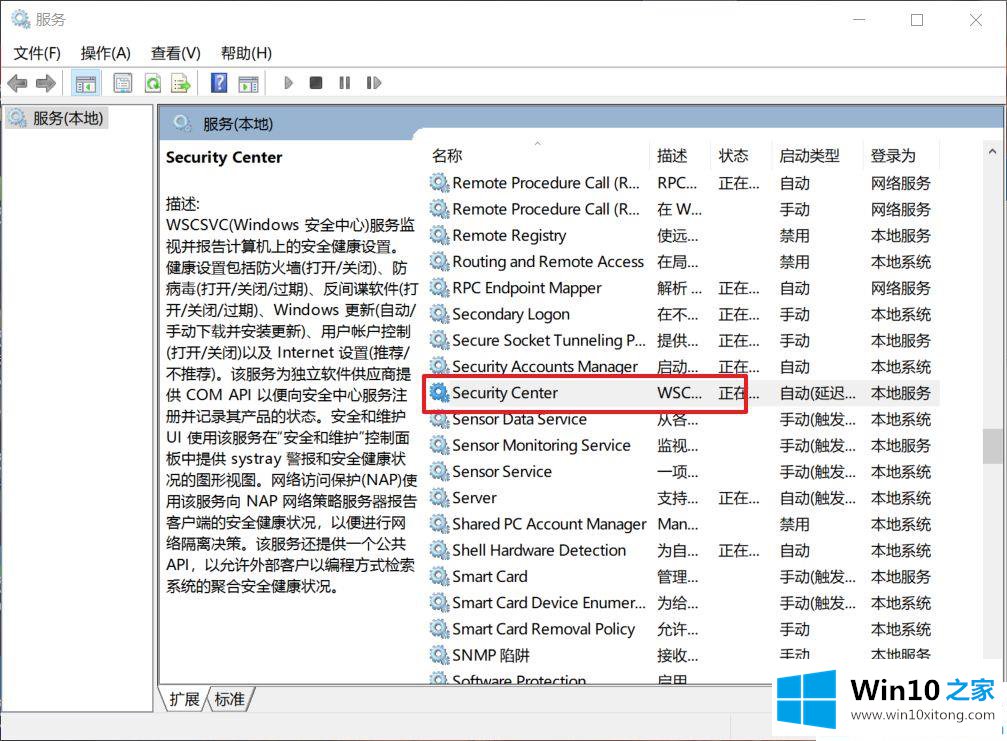Click the blue Help toolbar icon
The image size is (1007, 741).
(x=219, y=83)
